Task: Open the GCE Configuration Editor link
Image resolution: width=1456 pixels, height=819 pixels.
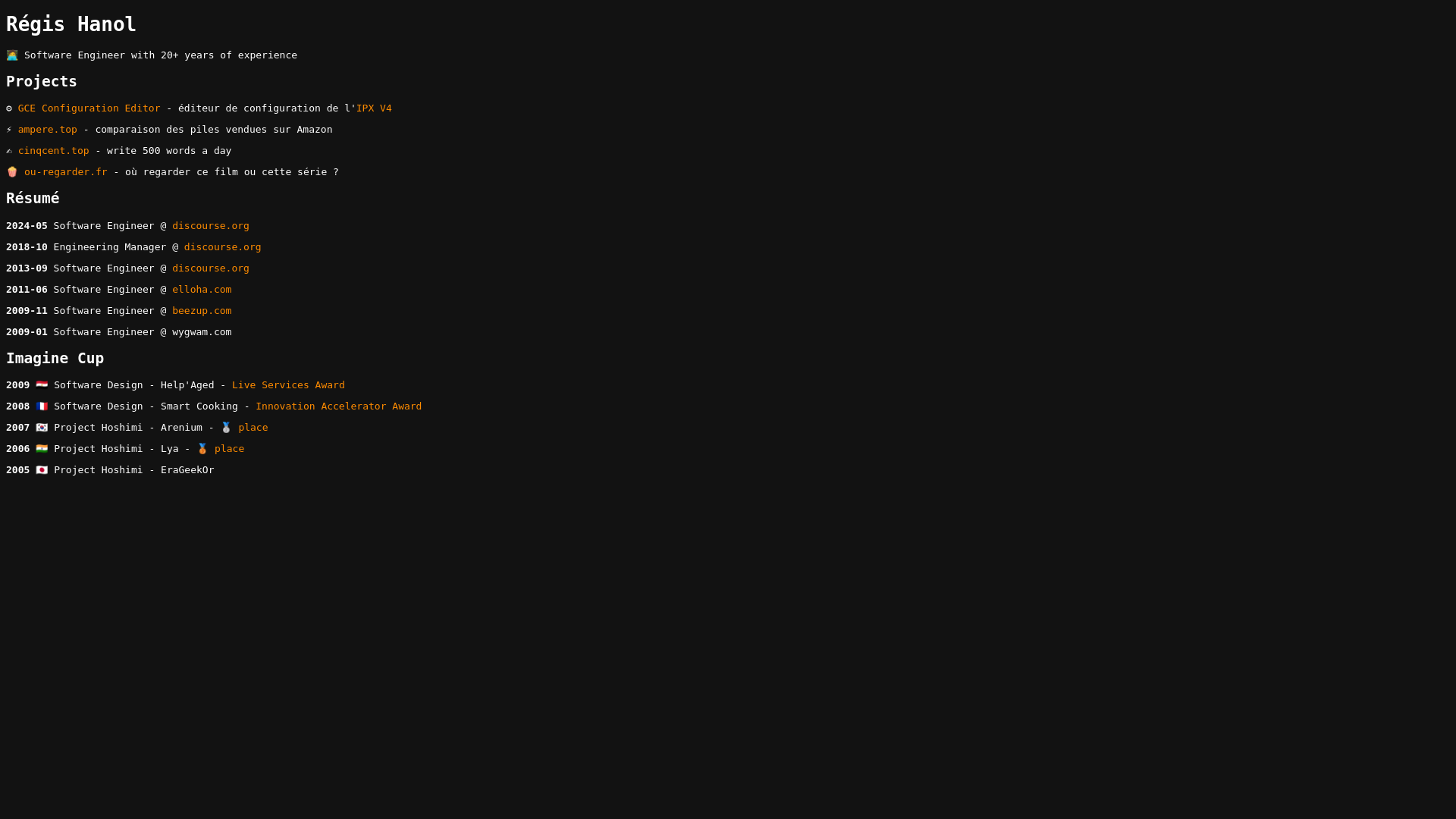Action: coord(89,108)
